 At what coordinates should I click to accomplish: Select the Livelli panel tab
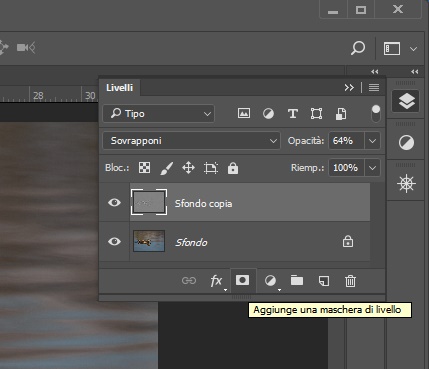tap(119, 88)
